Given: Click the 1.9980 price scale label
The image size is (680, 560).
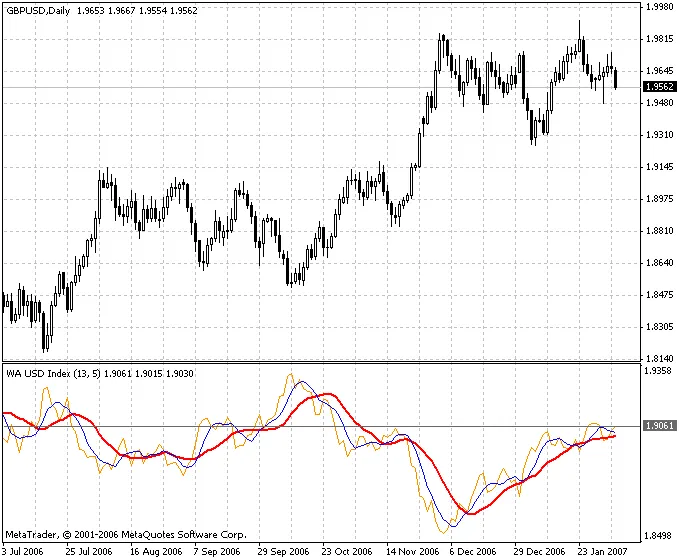Looking at the screenshot, I should (659, 7).
